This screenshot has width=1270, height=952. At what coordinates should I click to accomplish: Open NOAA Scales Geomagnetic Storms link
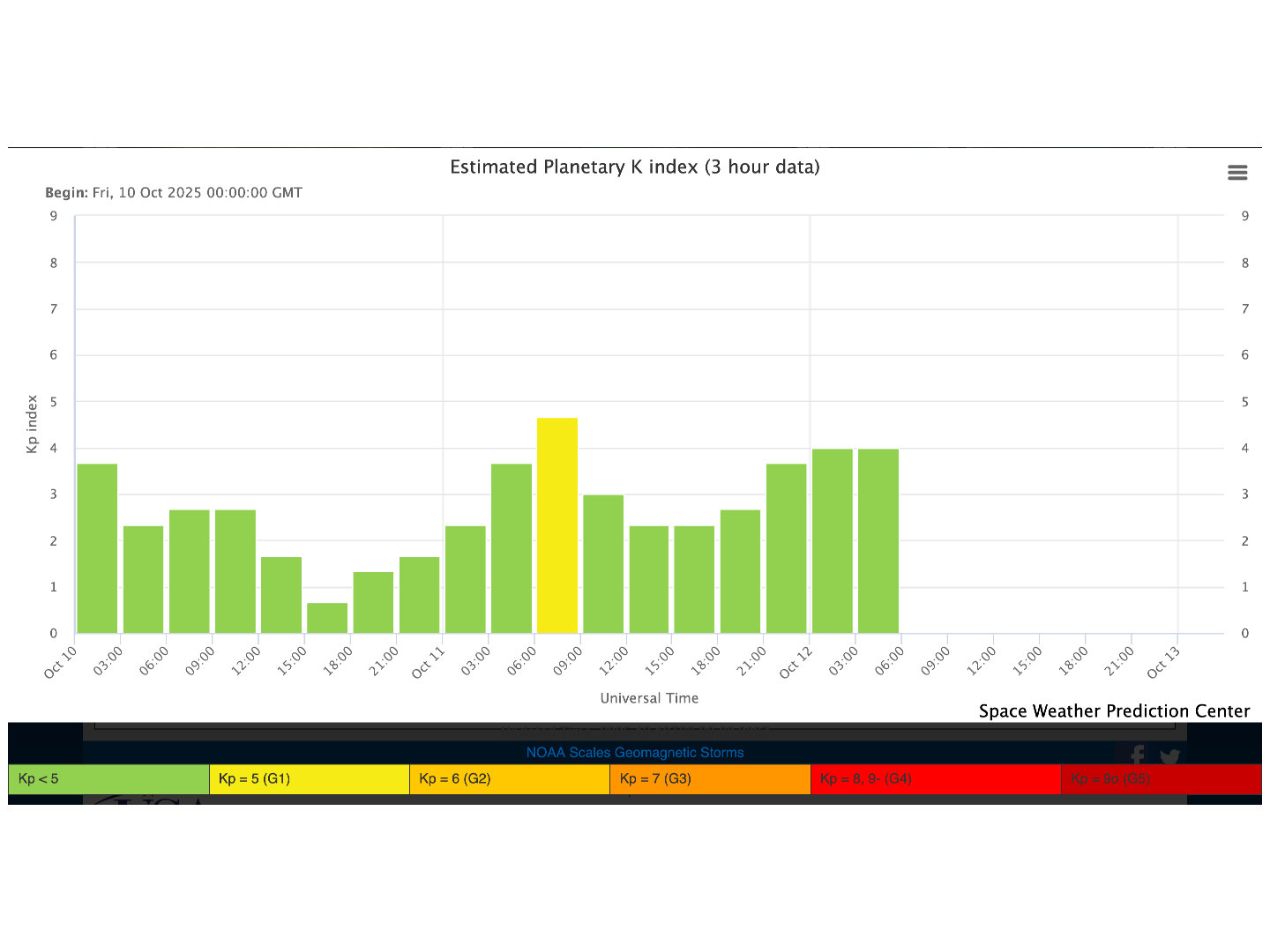coord(635,753)
